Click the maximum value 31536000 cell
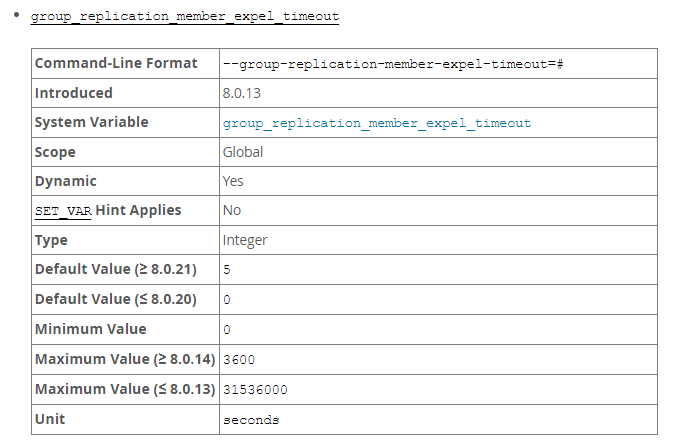 click(x=255, y=389)
